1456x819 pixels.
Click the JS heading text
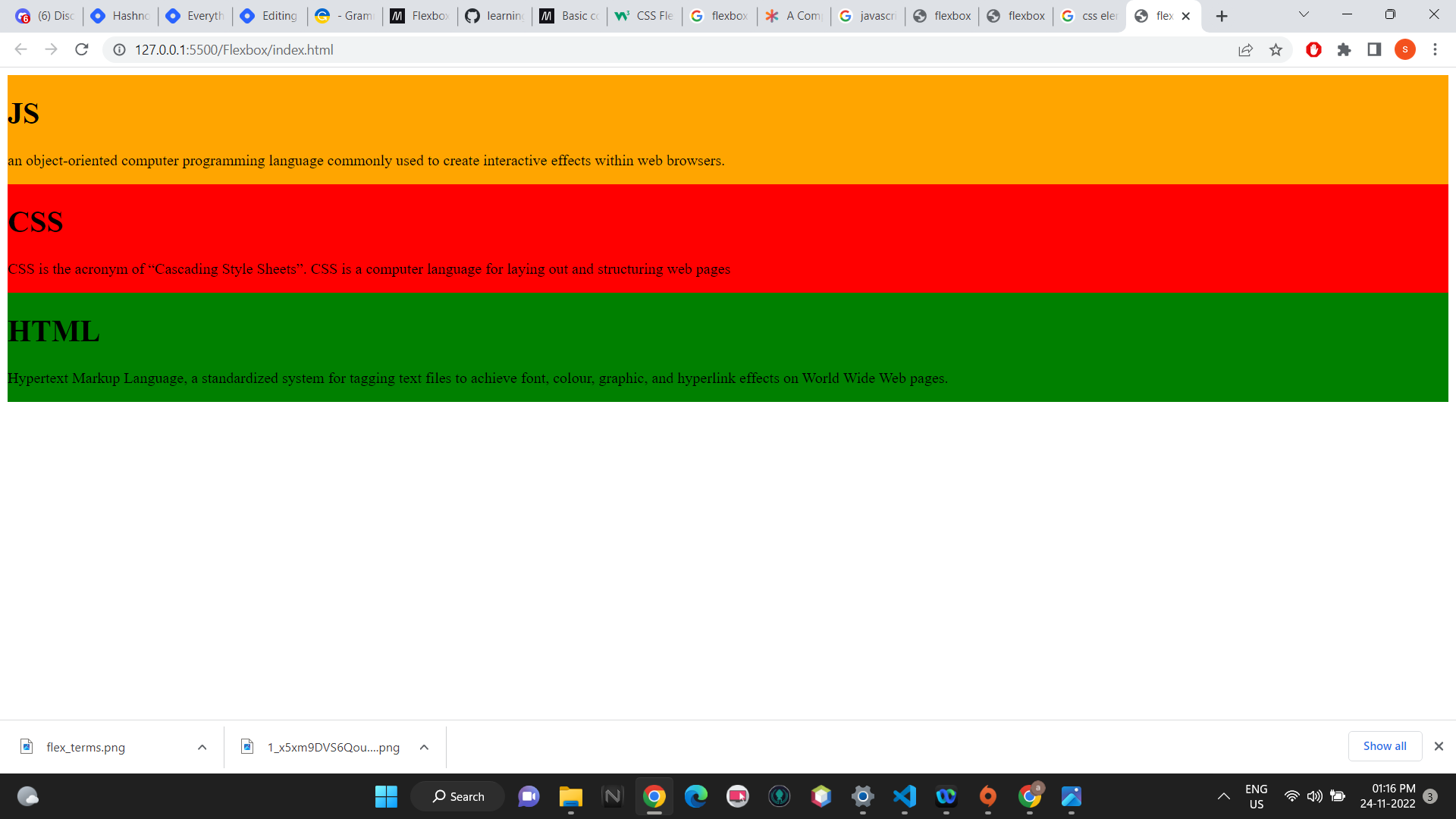pyautogui.click(x=24, y=114)
